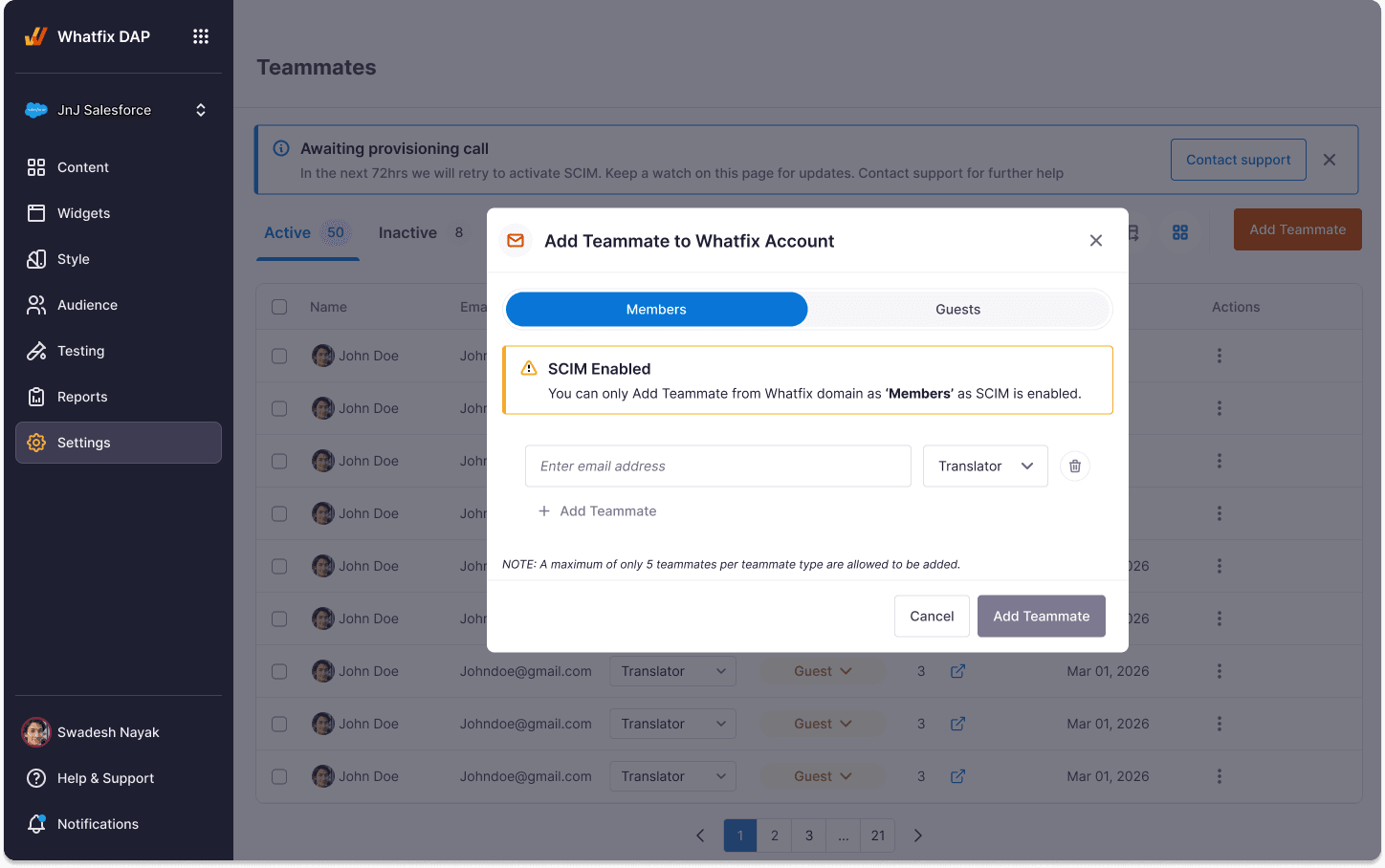Tick the checkbox for the fourth John Doe row
This screenshot has width=1385, height=868.
tap(279, 513)
